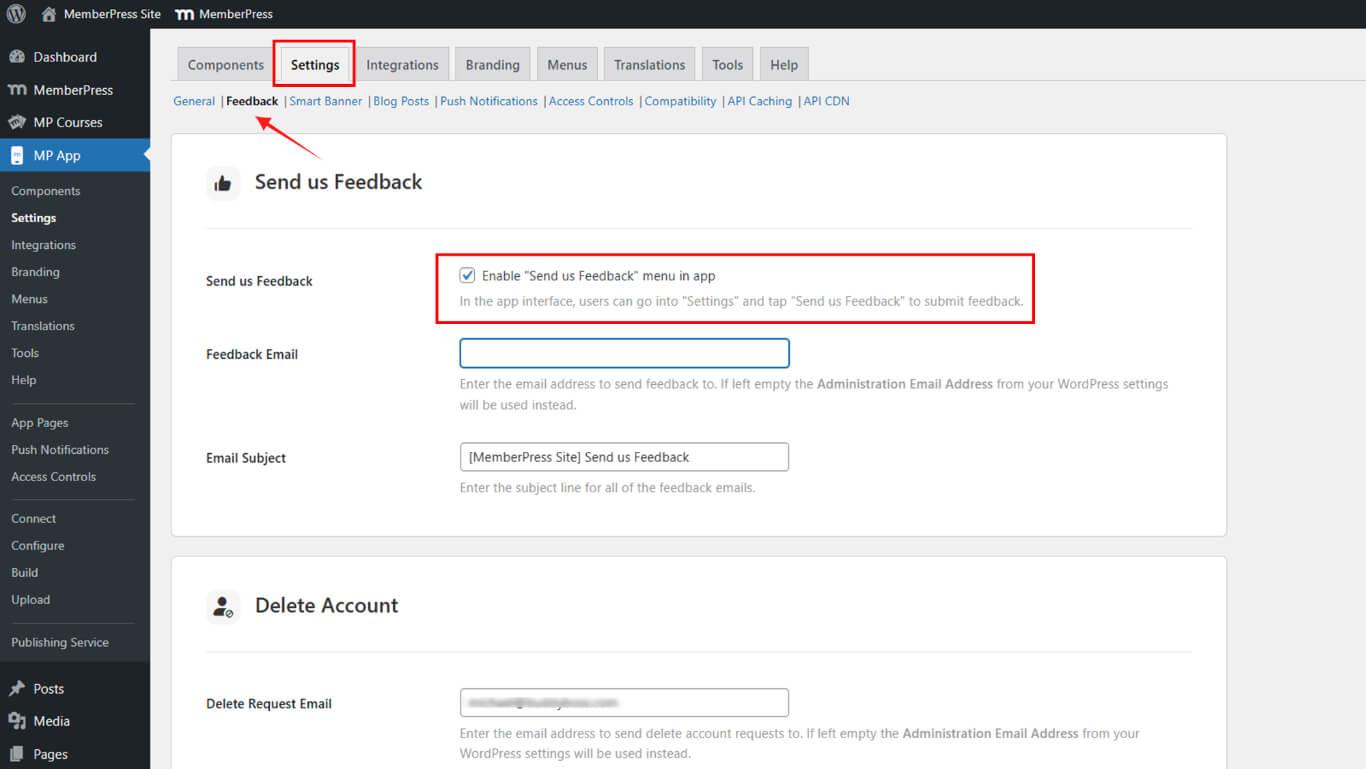The height and width of the screenshot is (769, 1366).
Task: Open the Branding tab
Action: click(492, 65)
